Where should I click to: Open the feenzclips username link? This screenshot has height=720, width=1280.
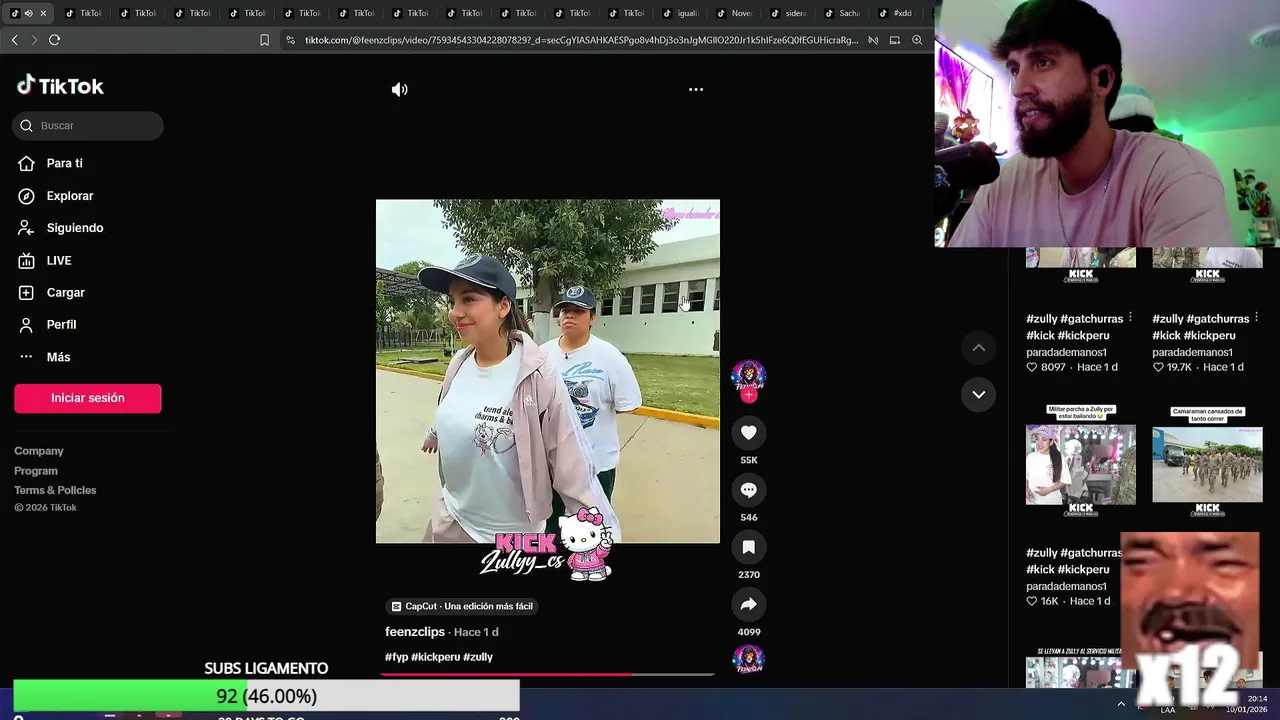click(415, 632)
